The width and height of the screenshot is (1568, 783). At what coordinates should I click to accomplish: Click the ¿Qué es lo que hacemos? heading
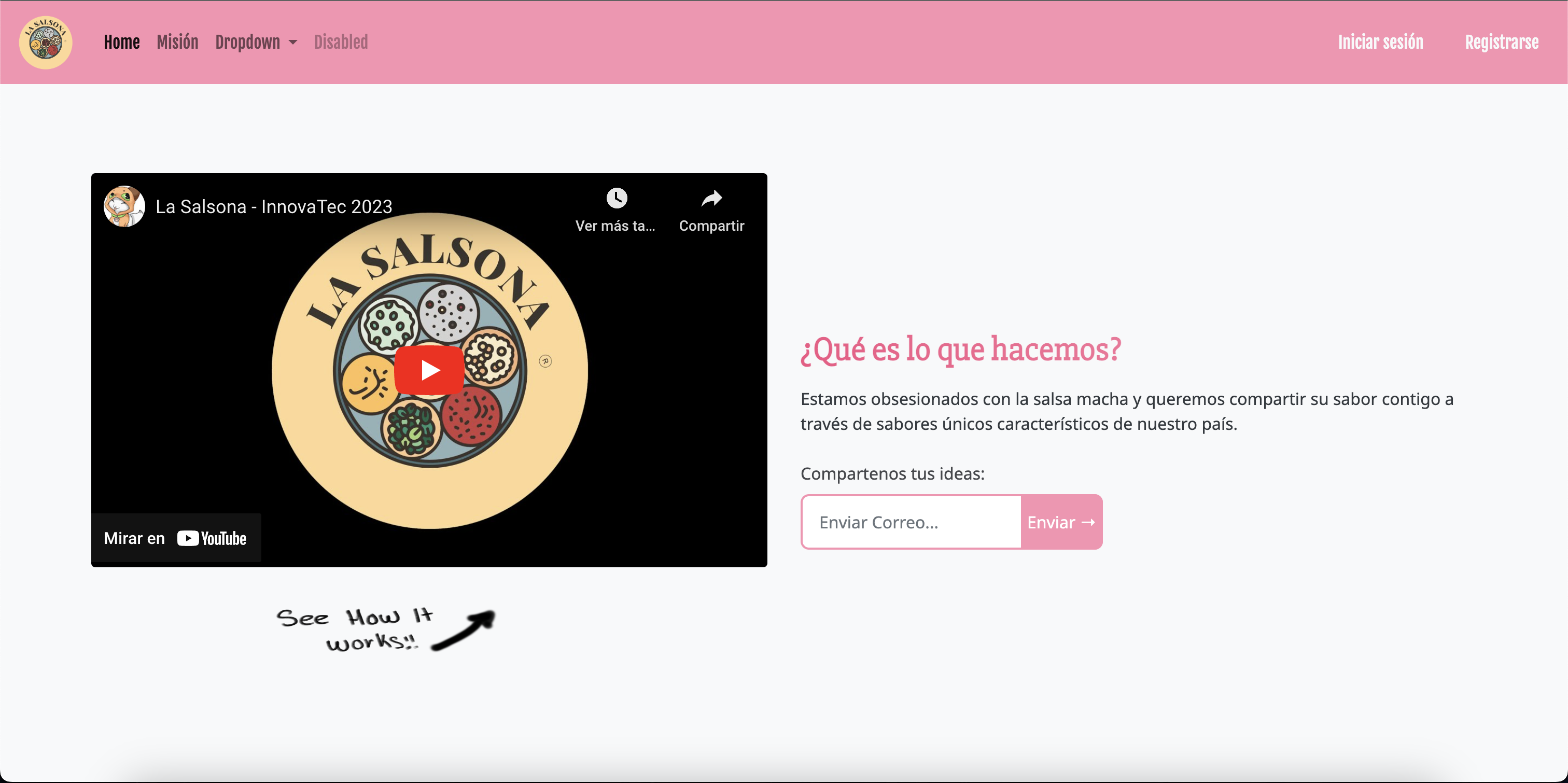point(960,349)
